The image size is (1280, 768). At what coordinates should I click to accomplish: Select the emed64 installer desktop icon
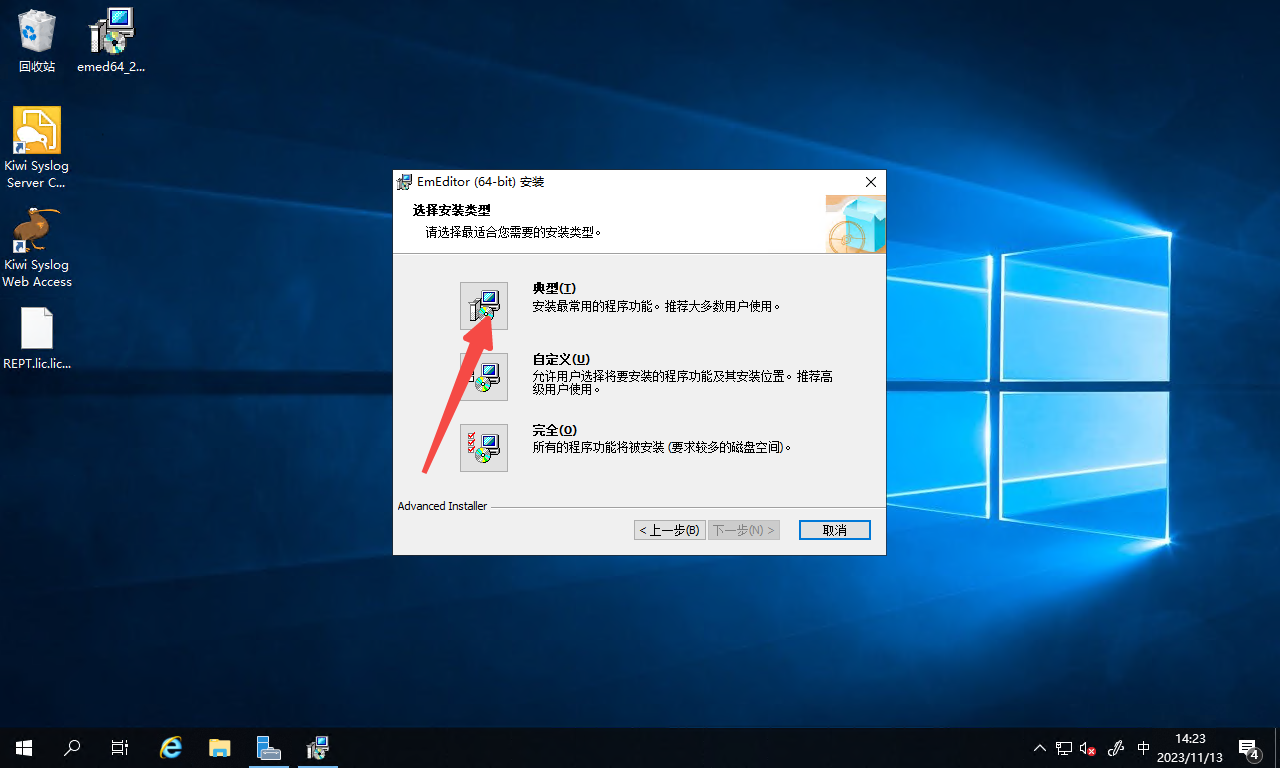(x=111, y=40)
